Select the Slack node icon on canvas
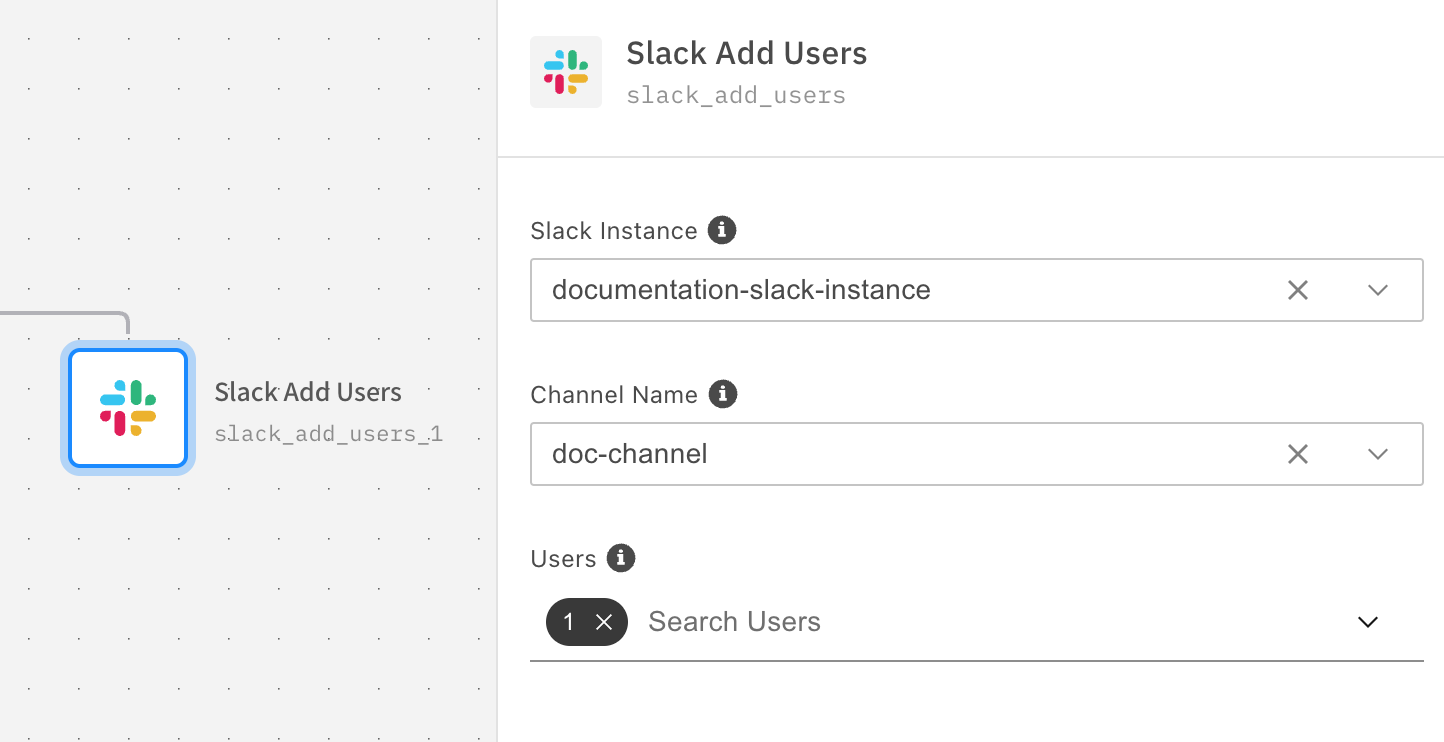 pyautogui.click(x=128, y=408)
